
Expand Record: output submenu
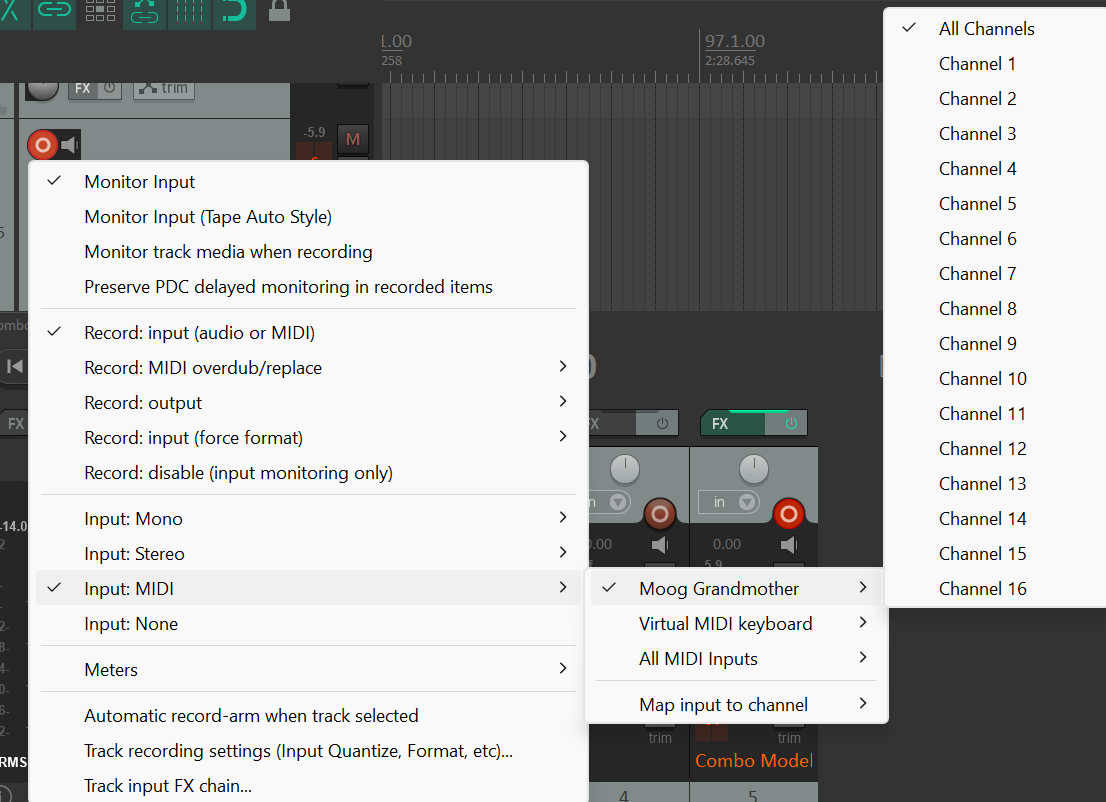[308, 403]
